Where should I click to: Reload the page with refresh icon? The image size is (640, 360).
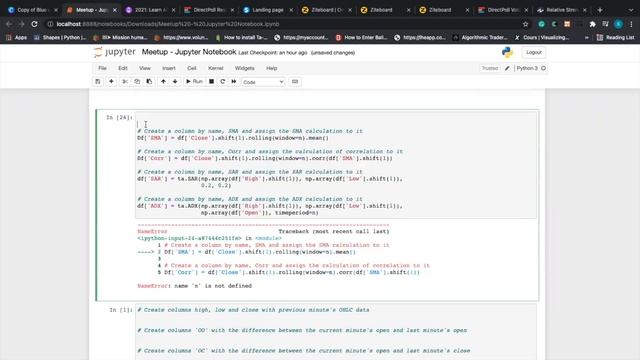(x=34, y=24)
